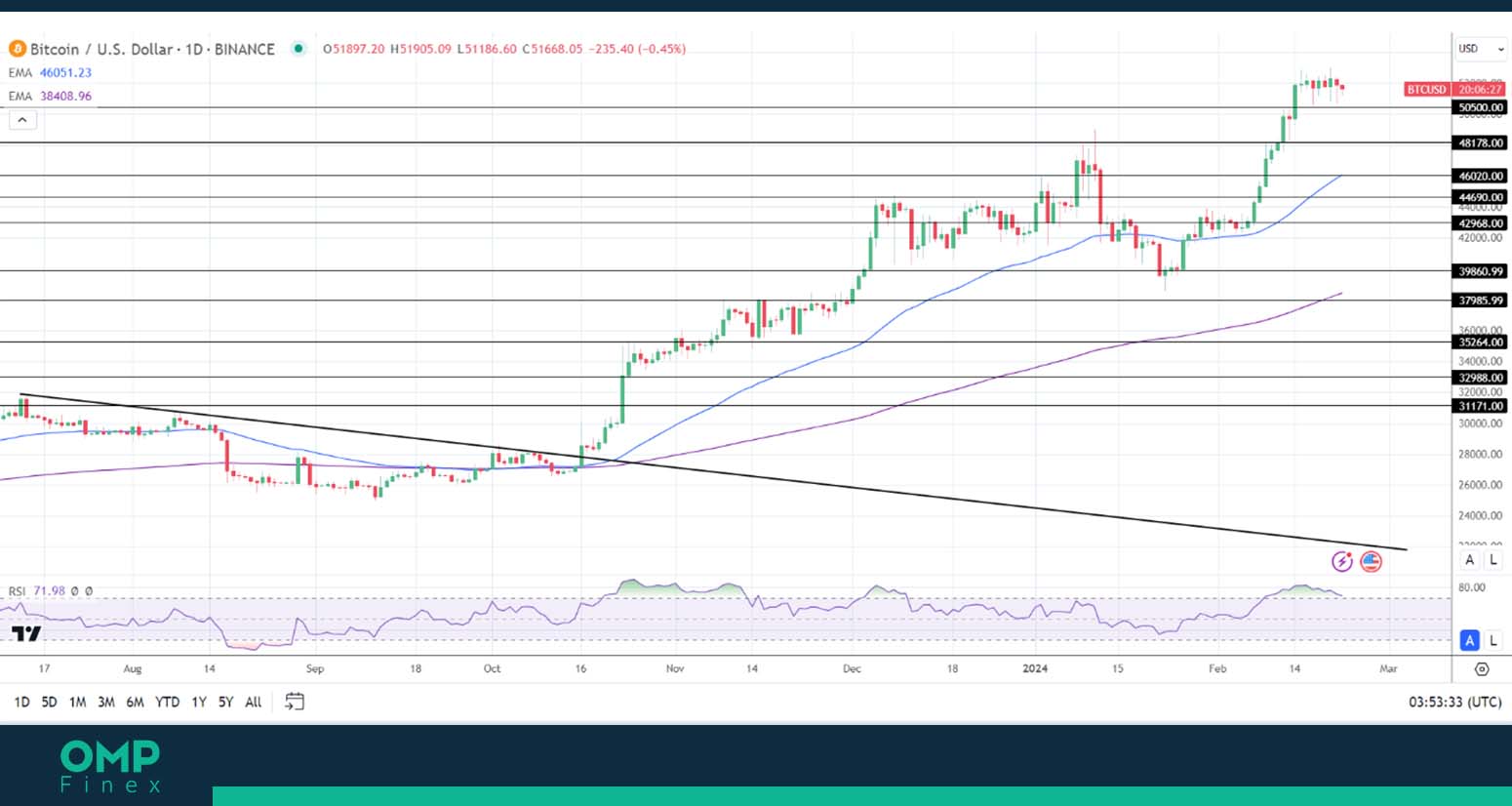
Task: Toggle log scale L on RSI pane
Action: pos(1492,640)
